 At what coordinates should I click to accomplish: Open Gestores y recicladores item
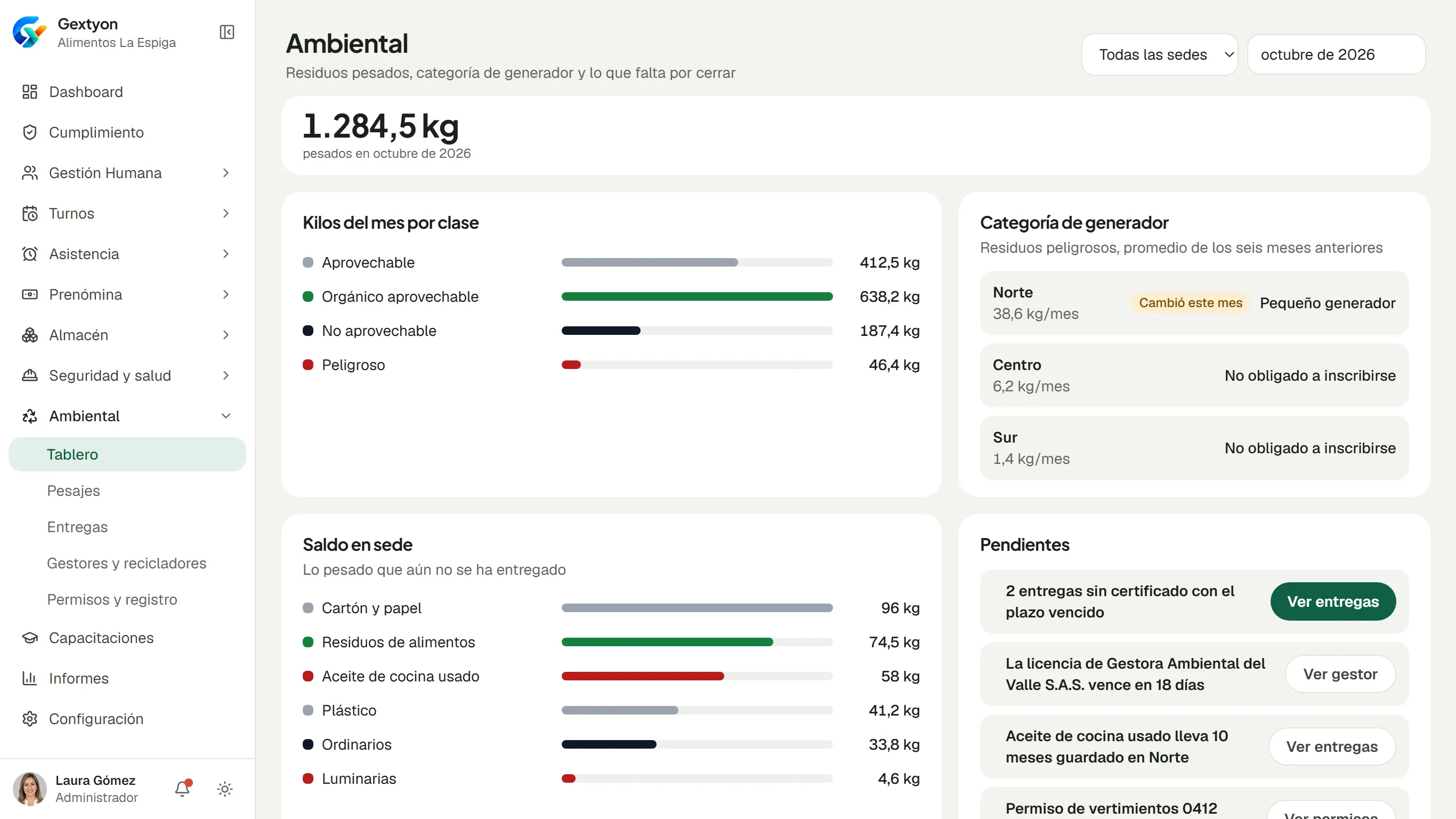coord(127,563)
